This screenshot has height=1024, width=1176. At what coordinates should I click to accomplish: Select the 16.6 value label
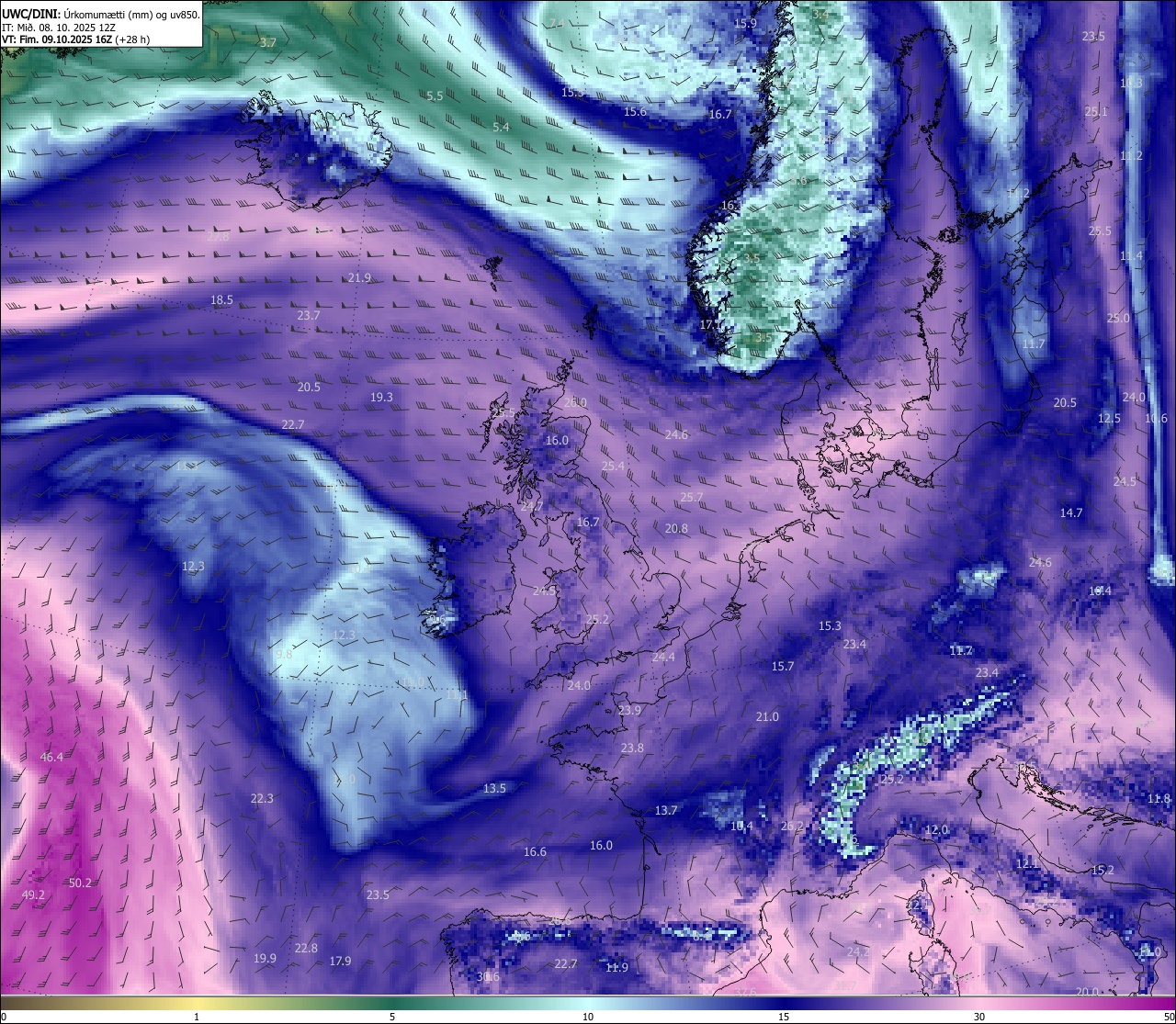click(x=535, y=852)
